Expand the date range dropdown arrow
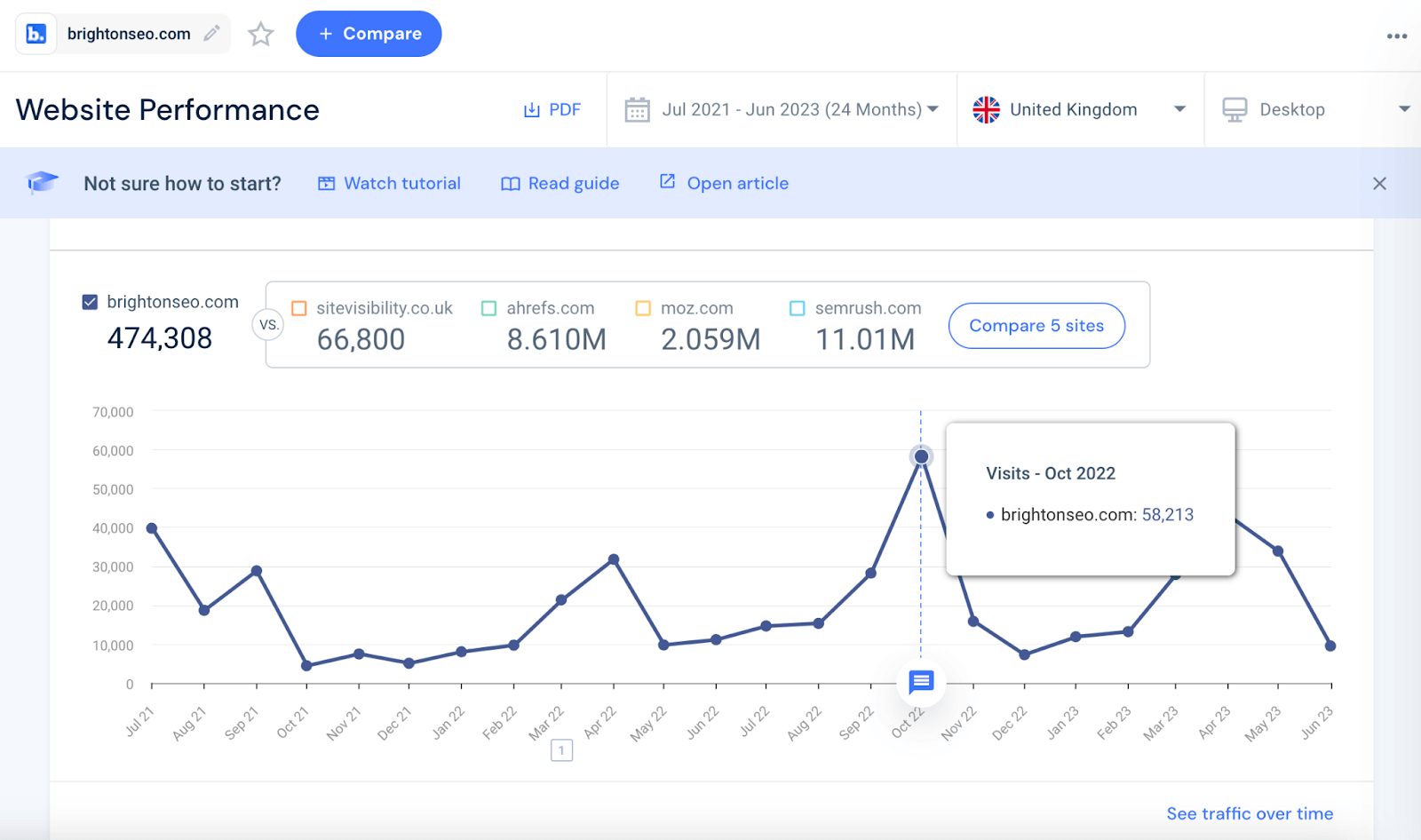 point(933,109)
